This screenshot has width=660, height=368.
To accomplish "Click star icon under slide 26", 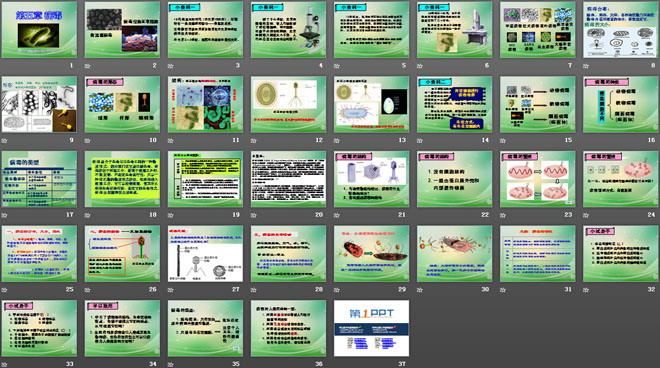I will click(88, 290).
